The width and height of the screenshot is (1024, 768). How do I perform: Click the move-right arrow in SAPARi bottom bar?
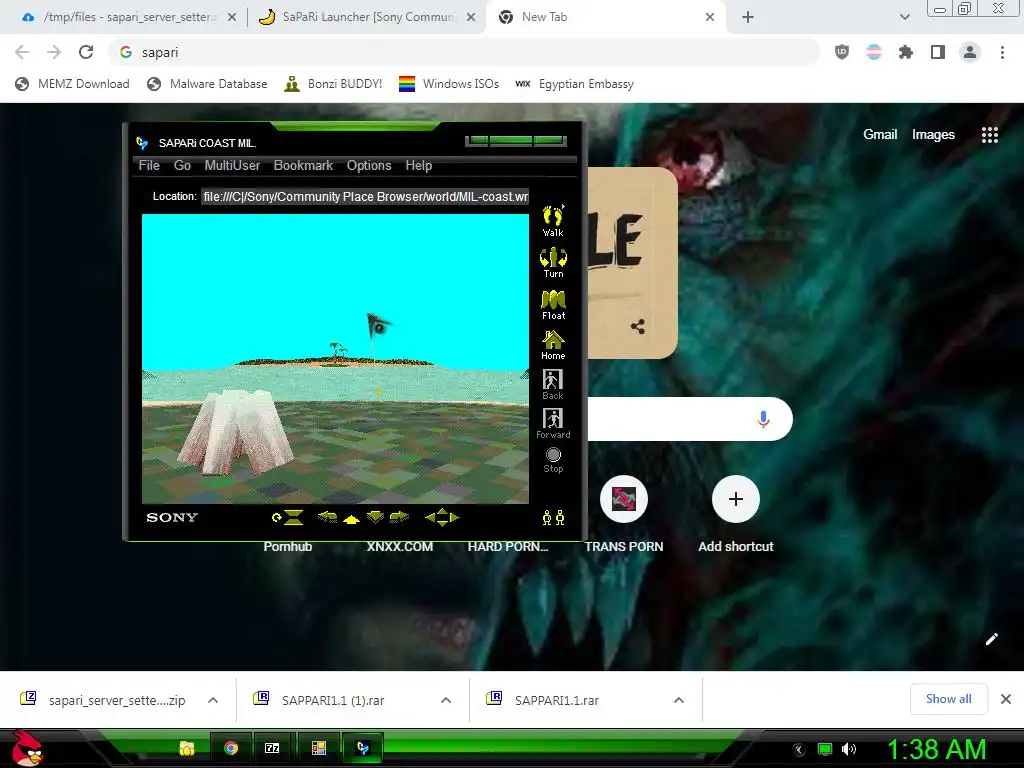click(399, 517)
